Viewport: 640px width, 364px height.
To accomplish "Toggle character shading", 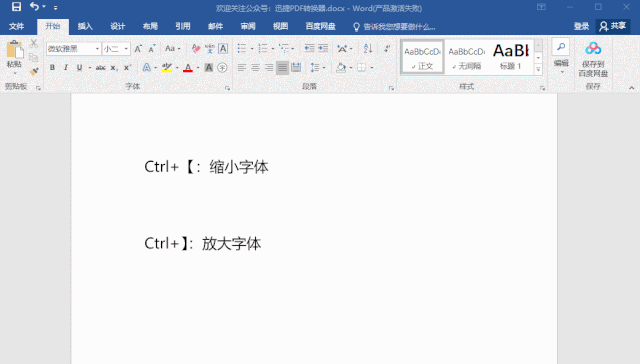I will (x=209, y=67).
